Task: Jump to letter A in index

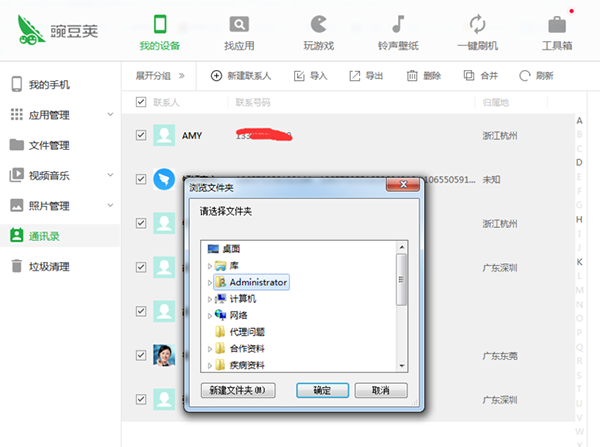Action: coord(579,121)
